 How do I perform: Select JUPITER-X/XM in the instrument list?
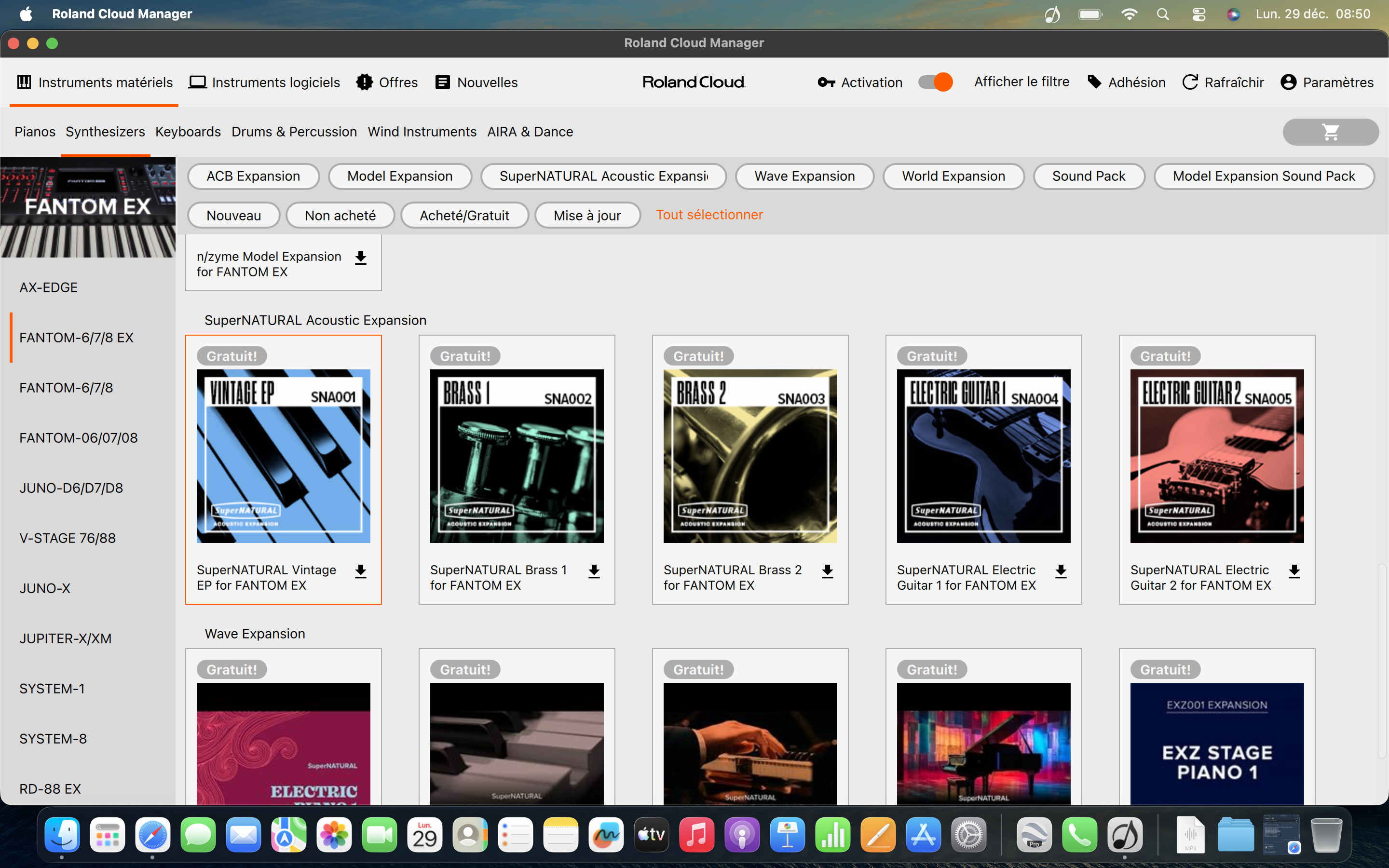coord(66,638)
